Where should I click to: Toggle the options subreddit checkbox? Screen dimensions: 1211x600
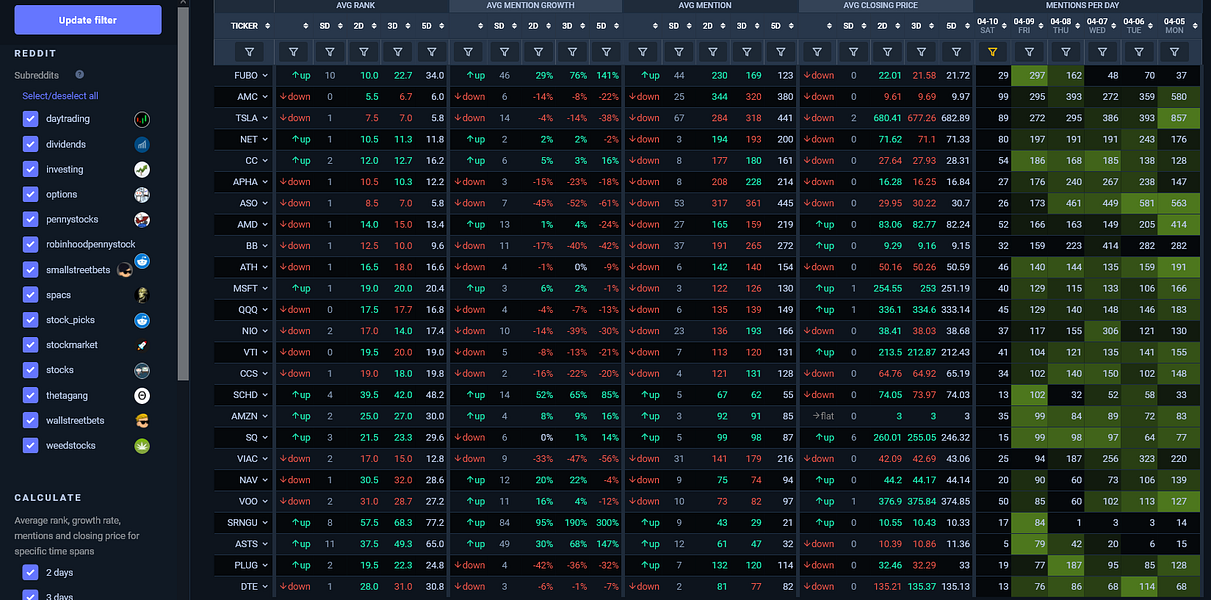coord(30,194)
